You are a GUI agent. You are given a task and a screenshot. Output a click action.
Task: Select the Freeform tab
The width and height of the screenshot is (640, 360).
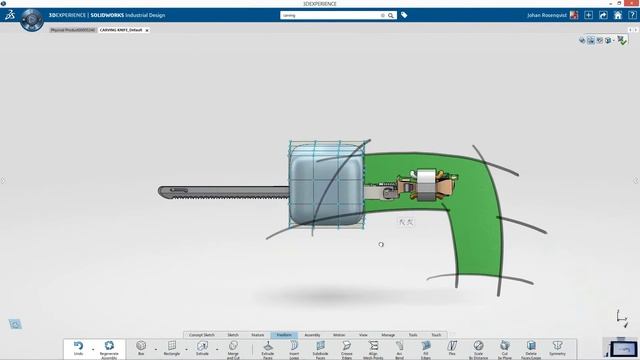tap(284, 335)
